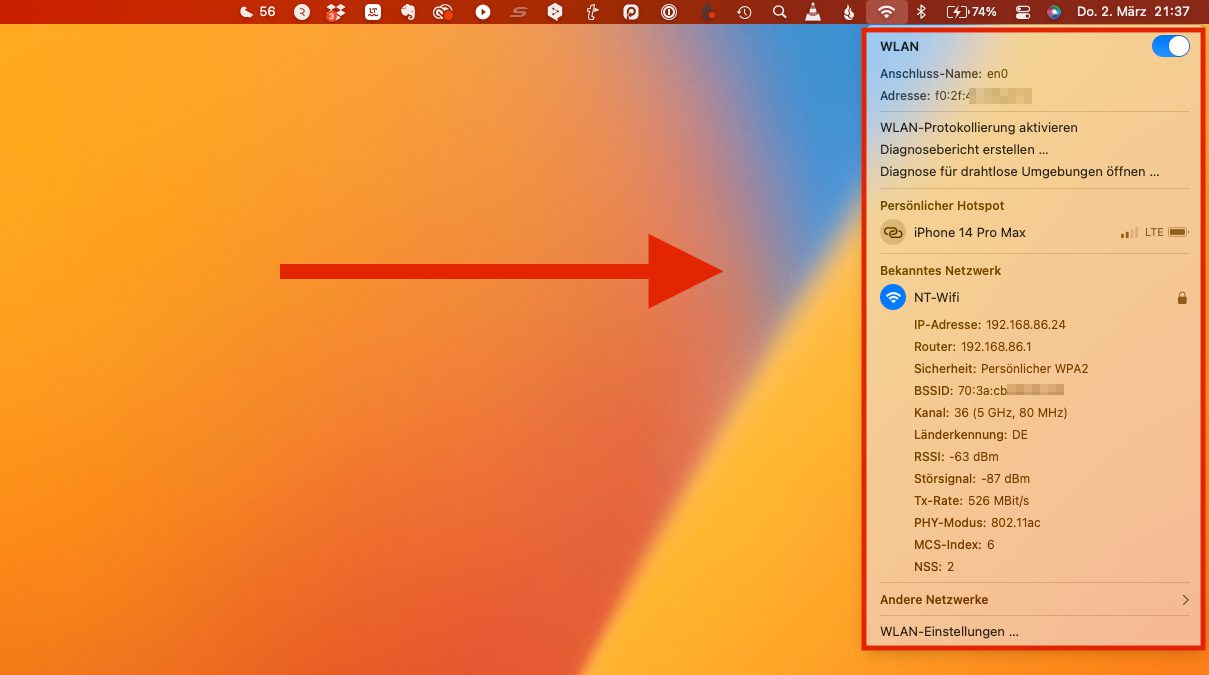Open Time Machine clock icon
Screen dimensions: 1209x675
(744, 12)
